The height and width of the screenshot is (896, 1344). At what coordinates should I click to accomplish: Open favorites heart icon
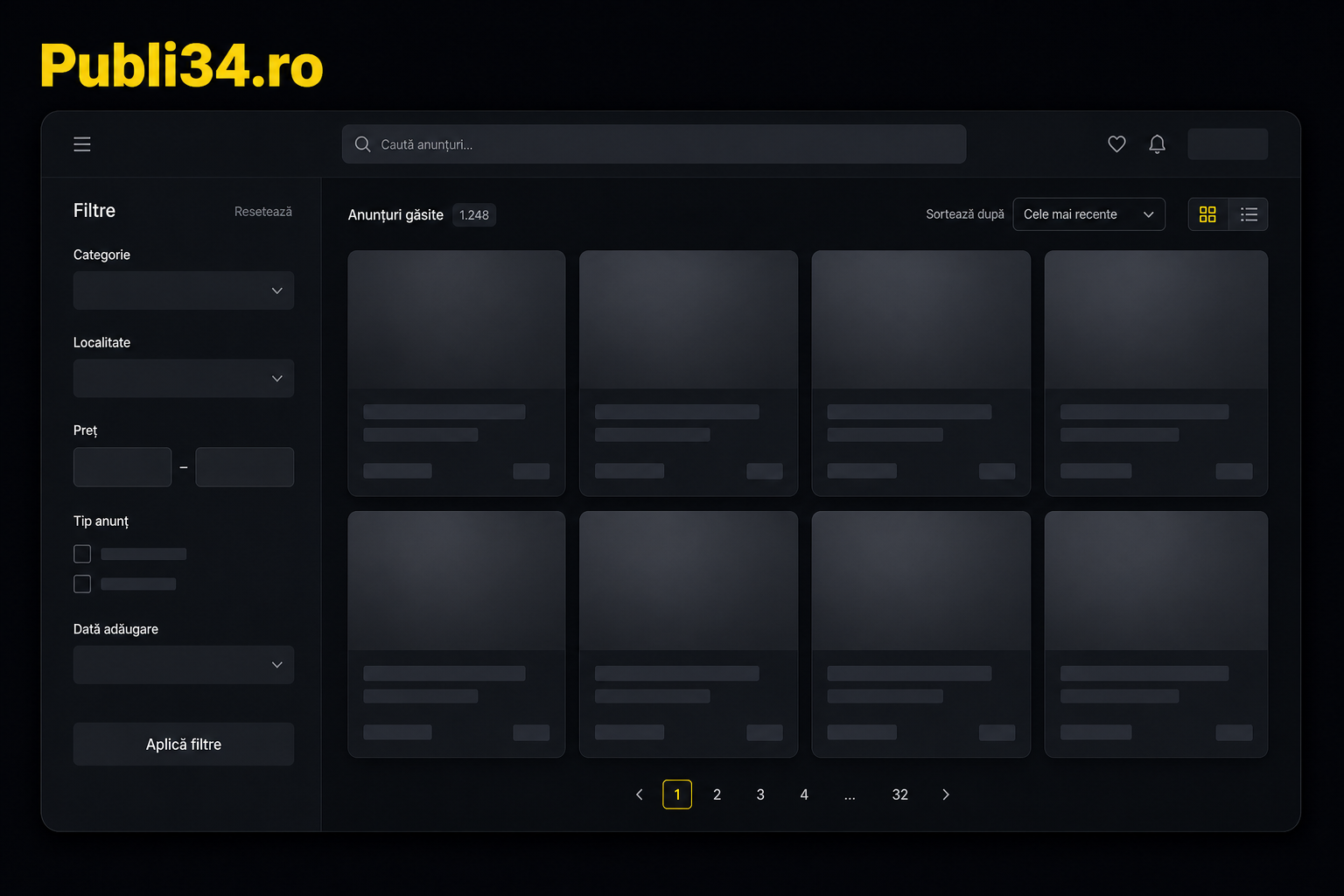1116,144
